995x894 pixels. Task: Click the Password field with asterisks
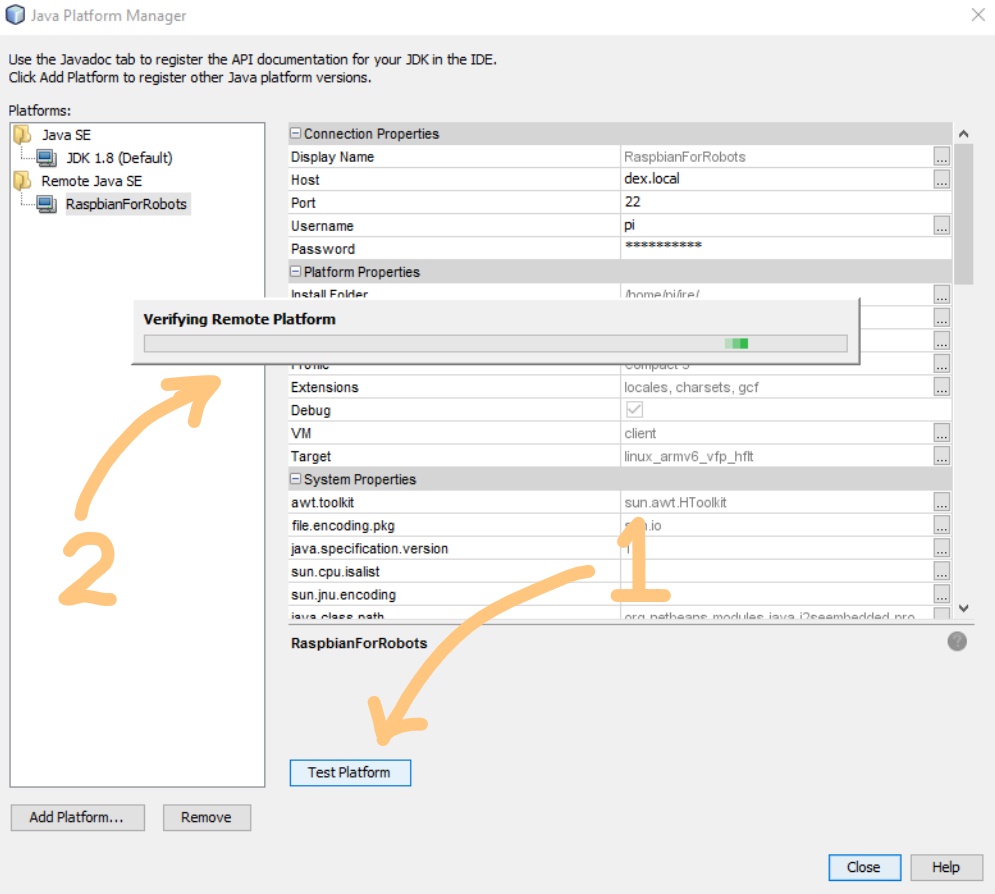pyautogui.click(x=786, y=248)
